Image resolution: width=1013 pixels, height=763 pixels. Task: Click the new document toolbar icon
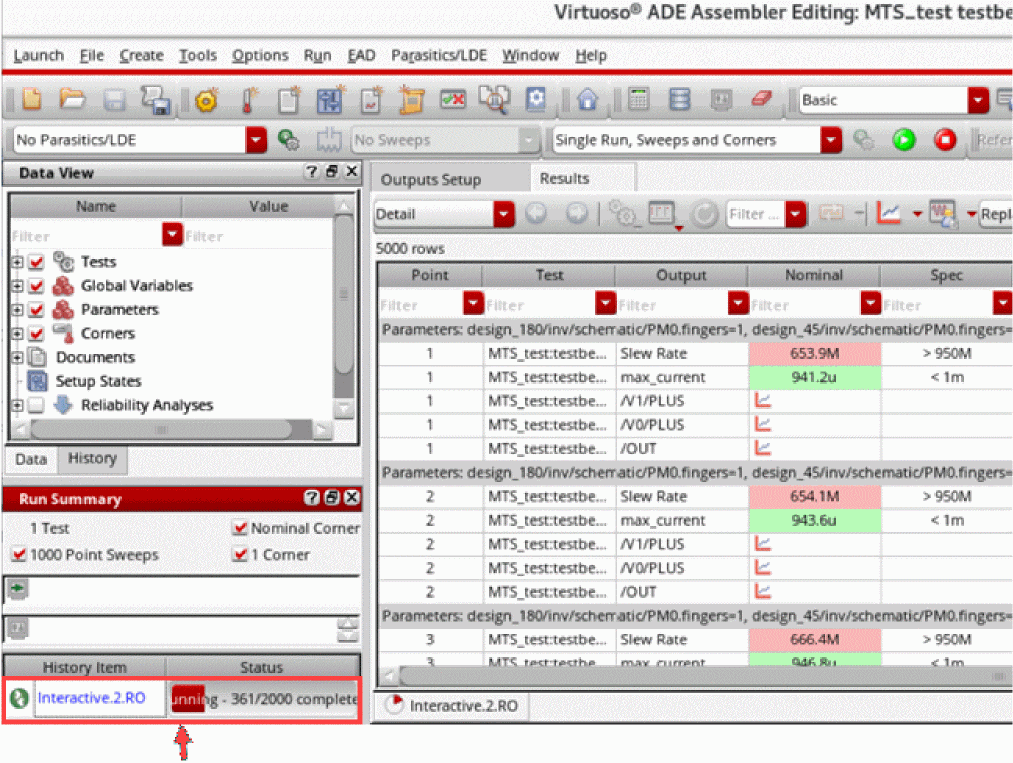pyautogui.click(x=32, y=99)
